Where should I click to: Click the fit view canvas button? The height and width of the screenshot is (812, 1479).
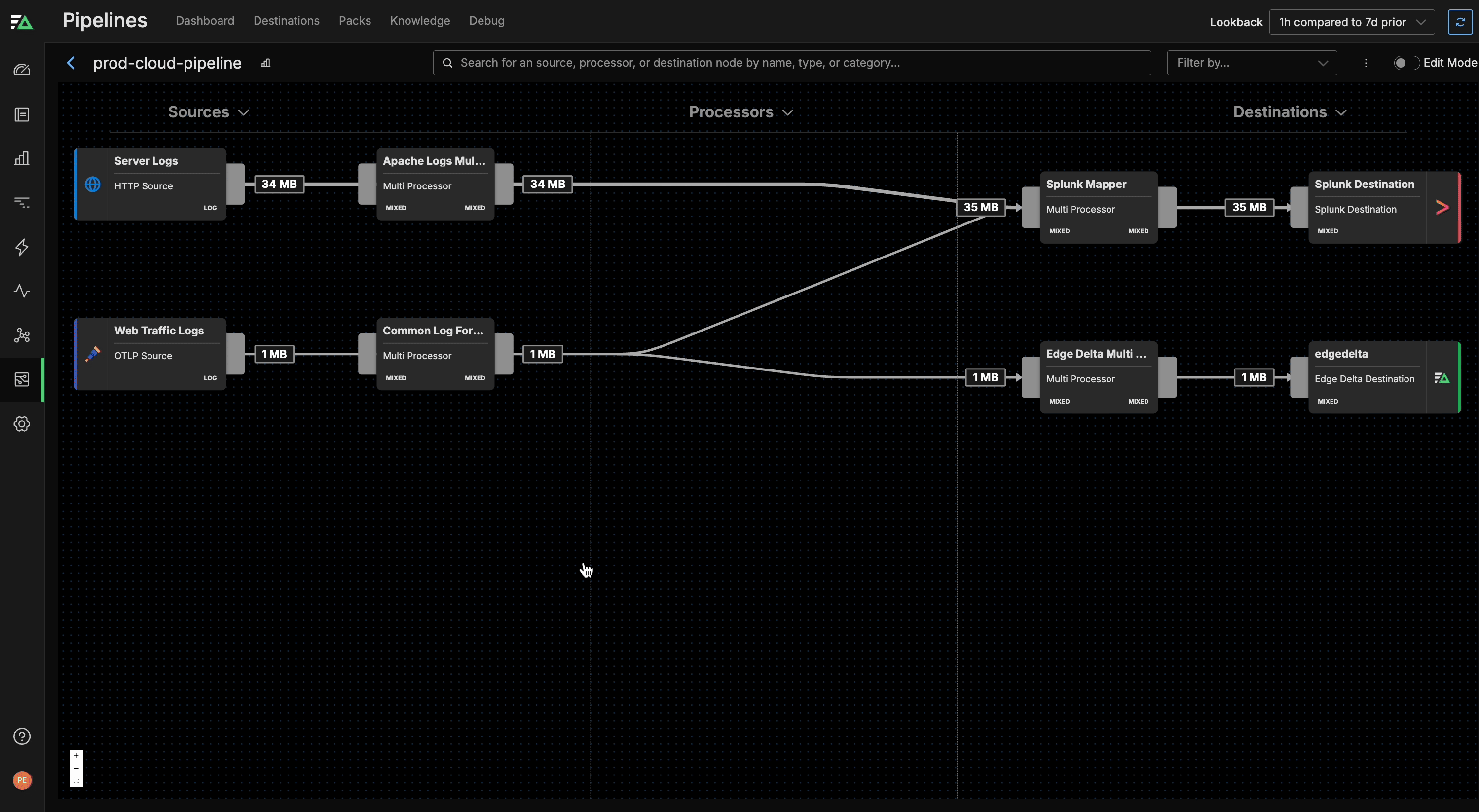point(76,781)
